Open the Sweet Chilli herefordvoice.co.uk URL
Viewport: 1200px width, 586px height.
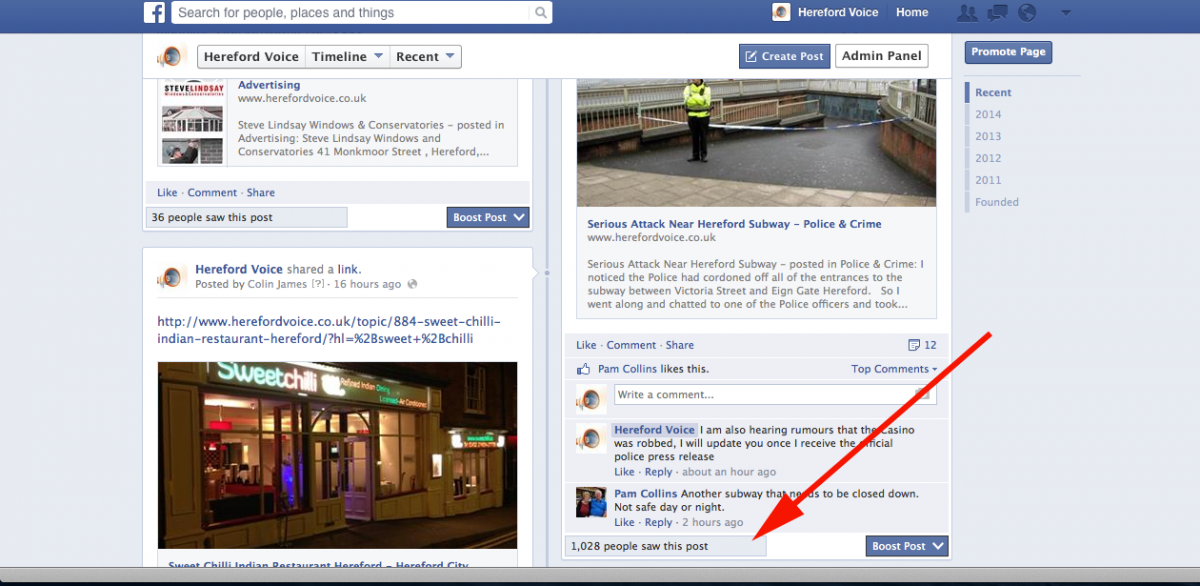pyautogui.click(x=329, y=330)
